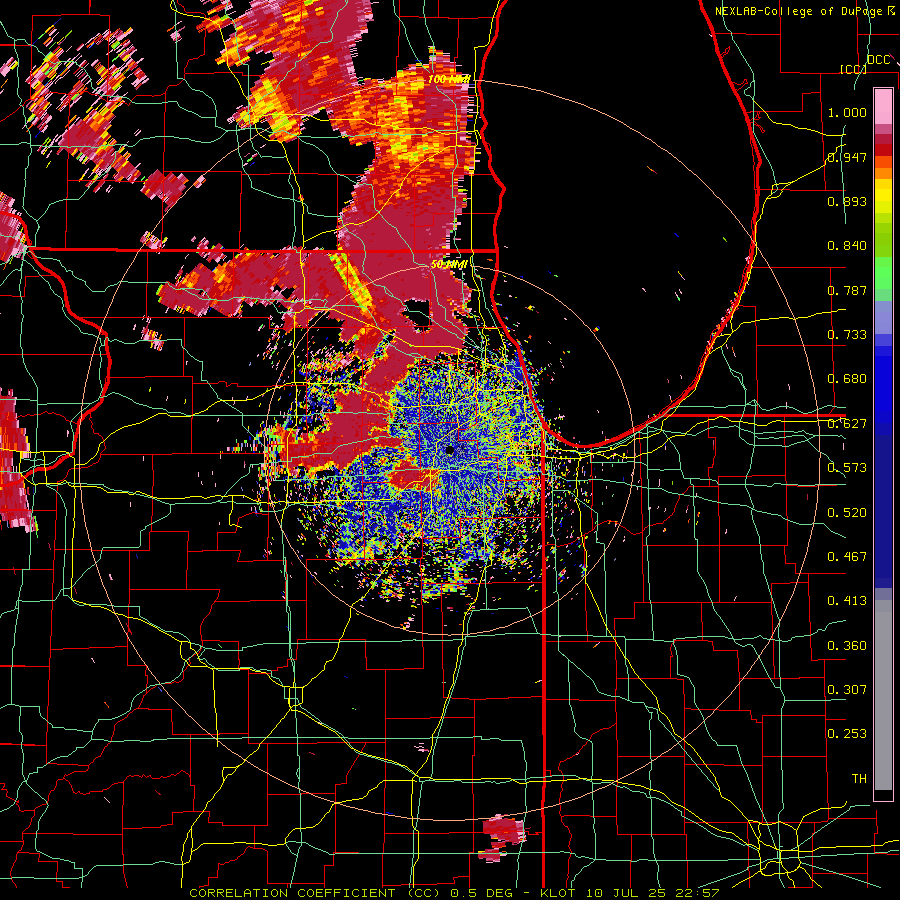Image resolution: width=900 pixels, height=900 pixels.
Task: Click the 0.467 color scale label
Action: [847, 557]
